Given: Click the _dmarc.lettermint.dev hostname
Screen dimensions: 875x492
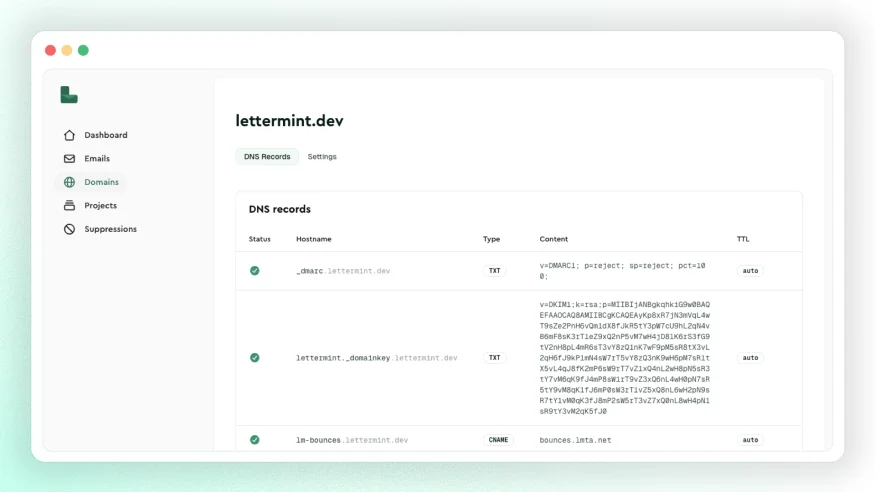Looking at the screenshot, I should coord(343,271).
